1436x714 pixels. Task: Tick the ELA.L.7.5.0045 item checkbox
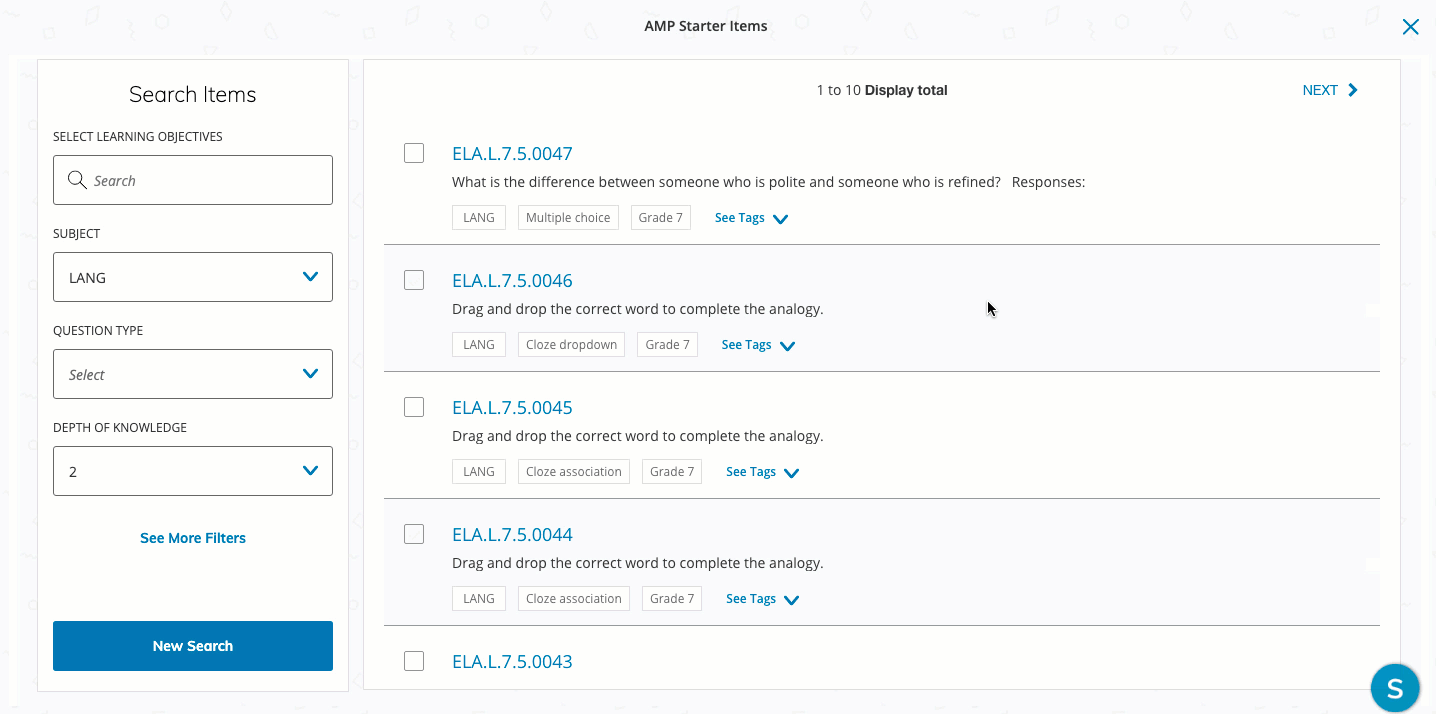(x=414, y=407)
